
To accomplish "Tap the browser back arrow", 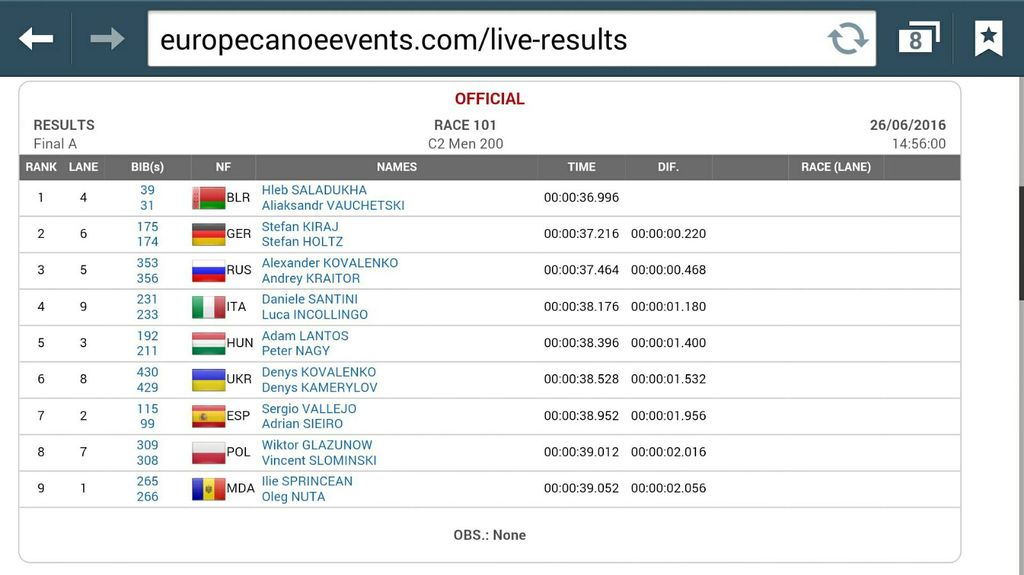I will click(x=36, y=39).
